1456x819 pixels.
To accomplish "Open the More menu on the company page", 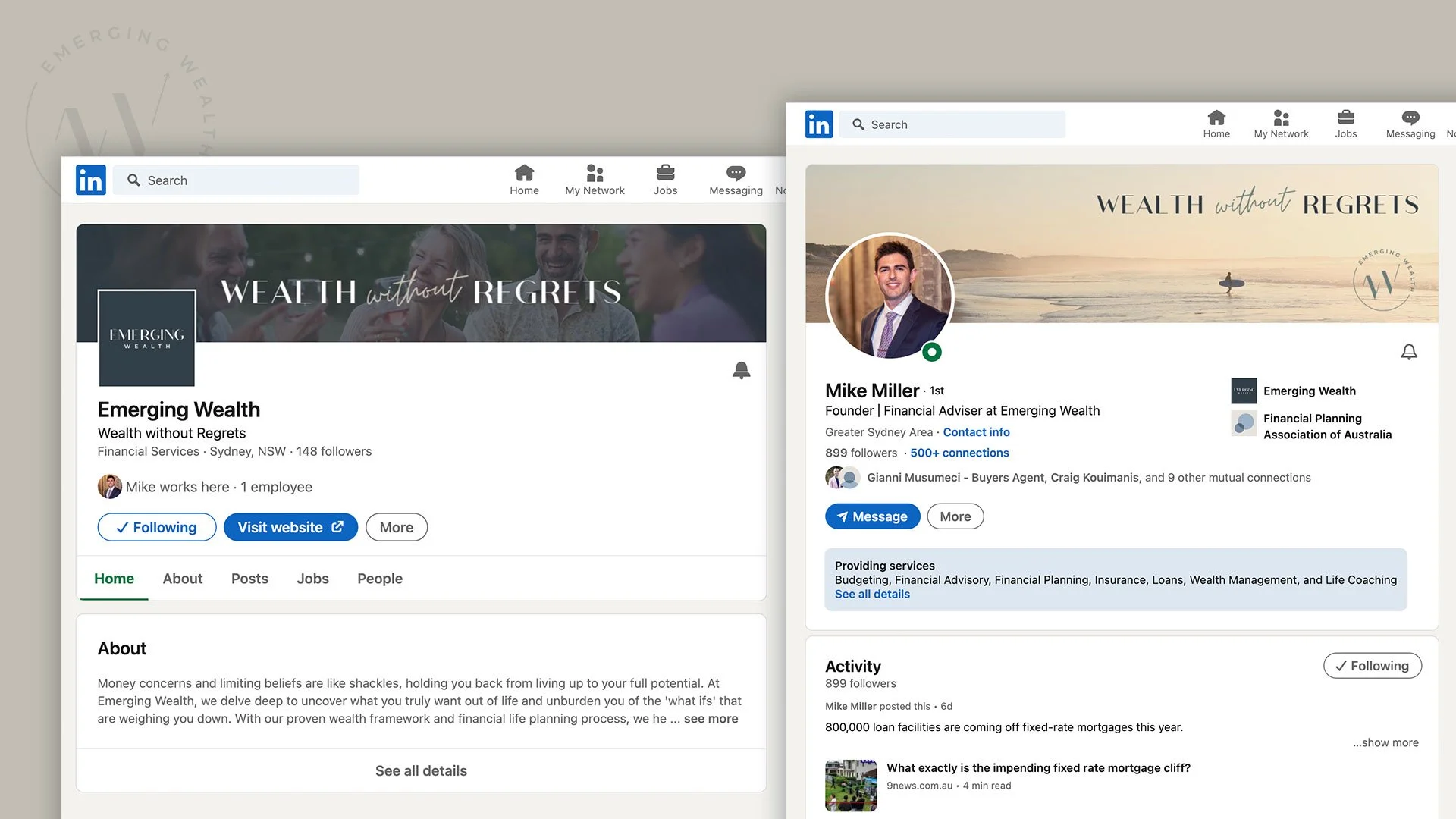I will tap(396, 527).
